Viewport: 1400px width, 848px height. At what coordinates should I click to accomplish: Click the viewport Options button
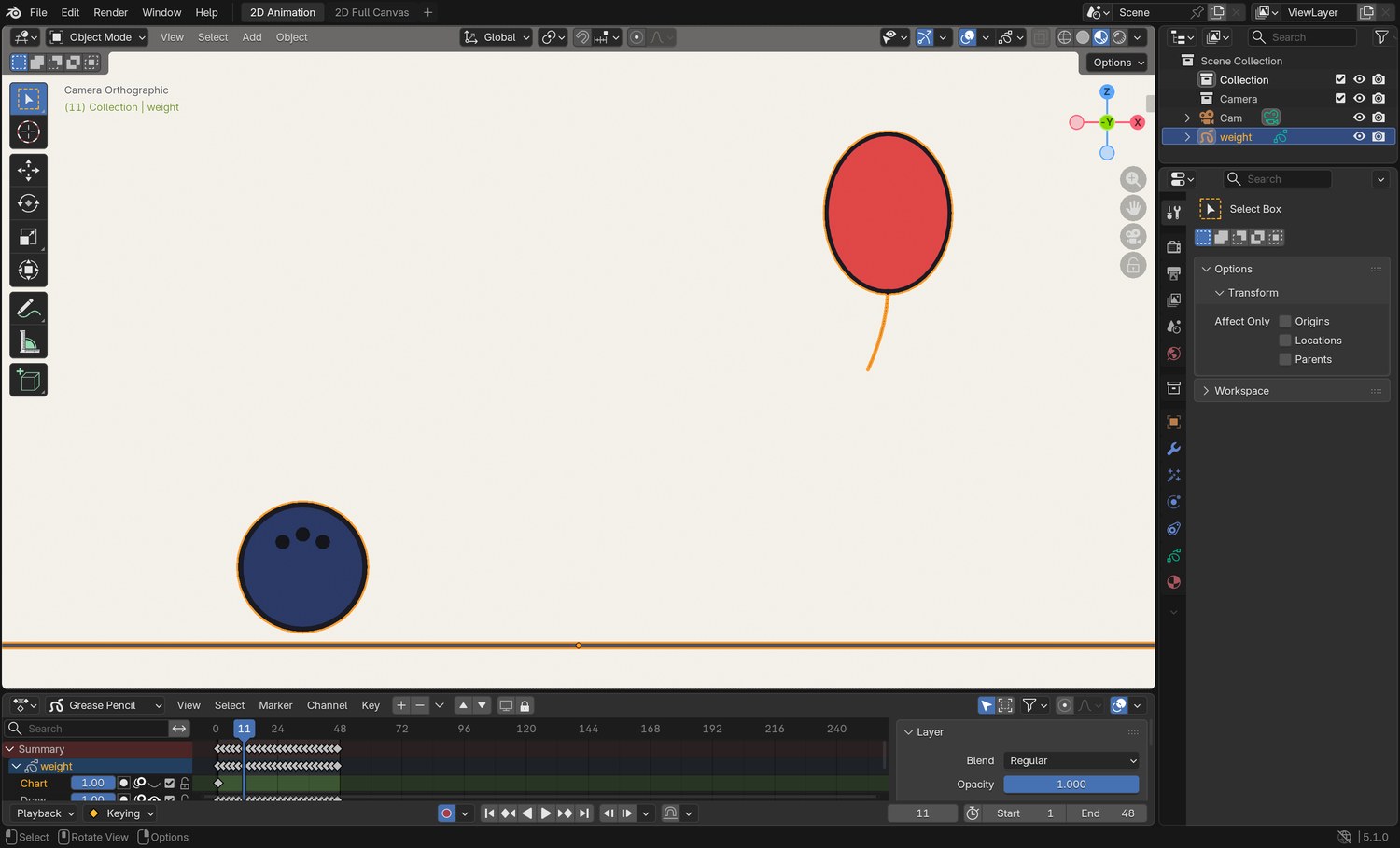point(1117,63)
